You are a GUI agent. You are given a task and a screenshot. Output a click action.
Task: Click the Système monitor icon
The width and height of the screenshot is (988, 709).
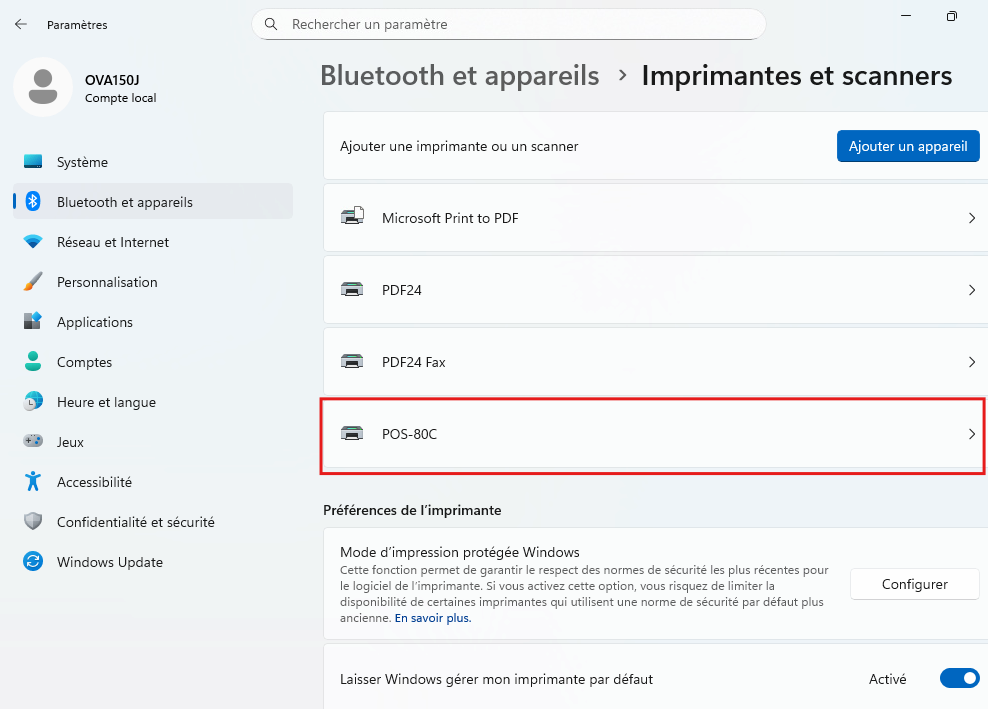[33, 162]
